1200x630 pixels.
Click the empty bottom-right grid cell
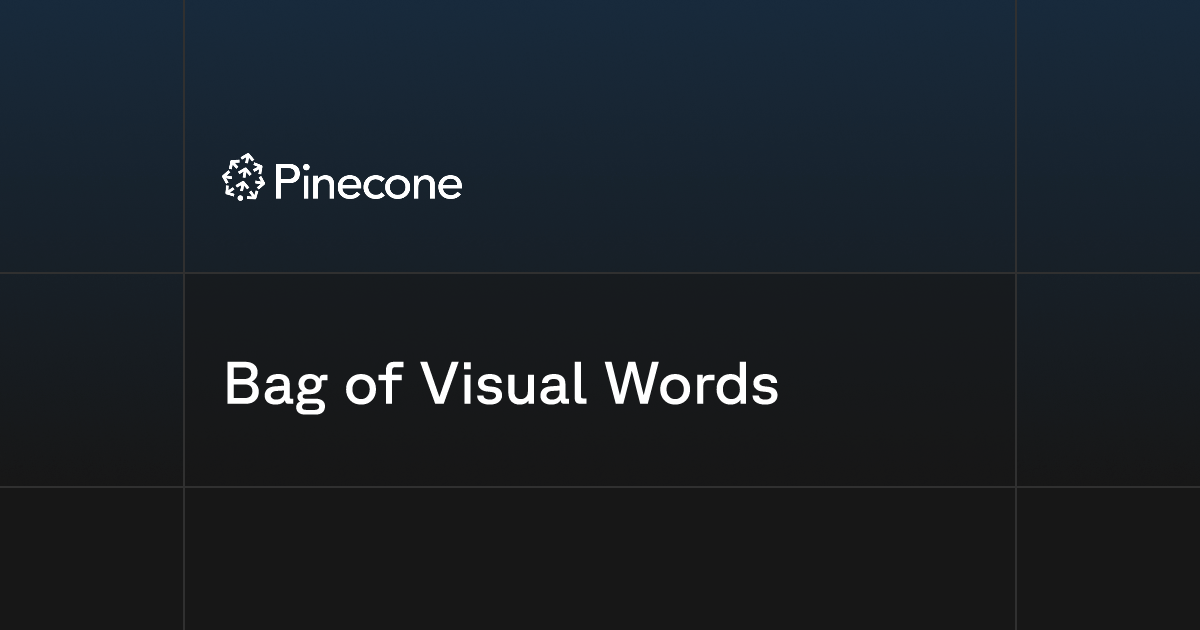(1108, 558)
